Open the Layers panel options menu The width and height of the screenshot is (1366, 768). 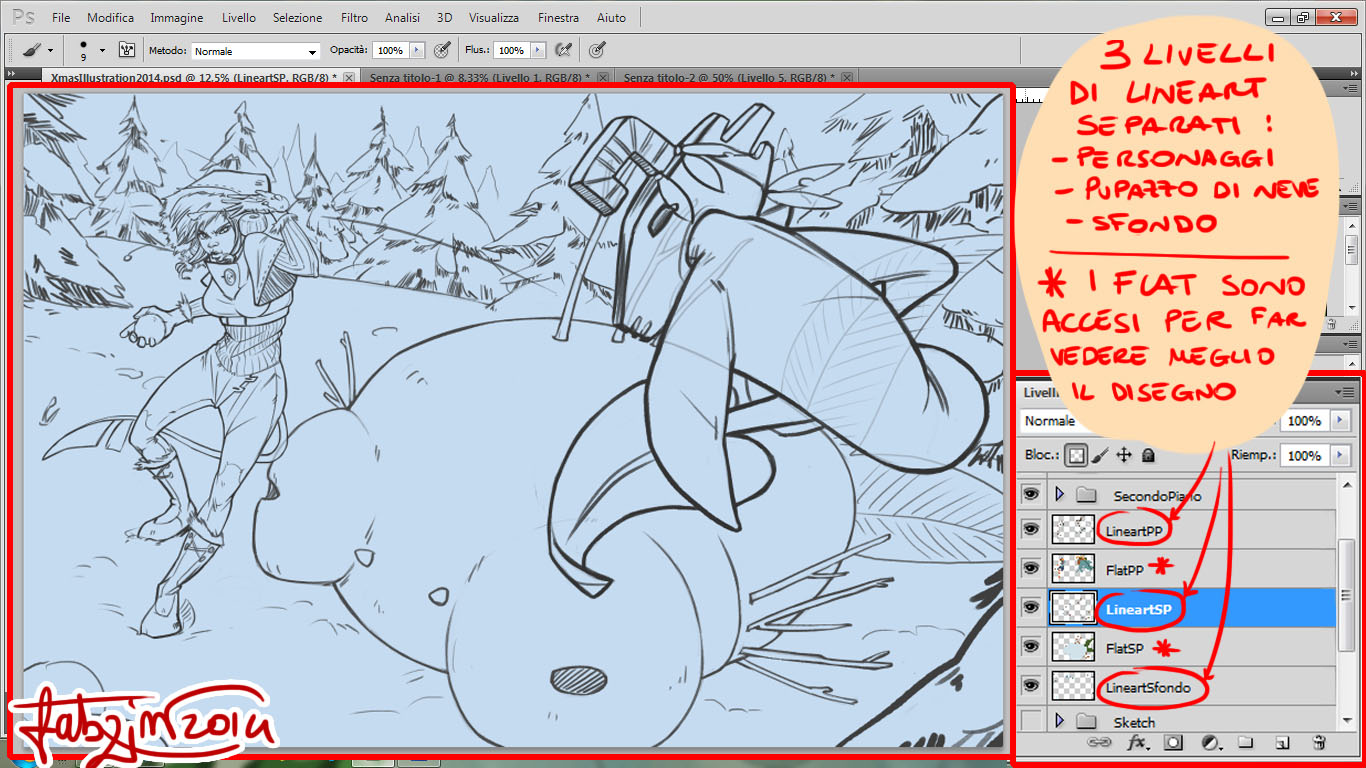1347,392
